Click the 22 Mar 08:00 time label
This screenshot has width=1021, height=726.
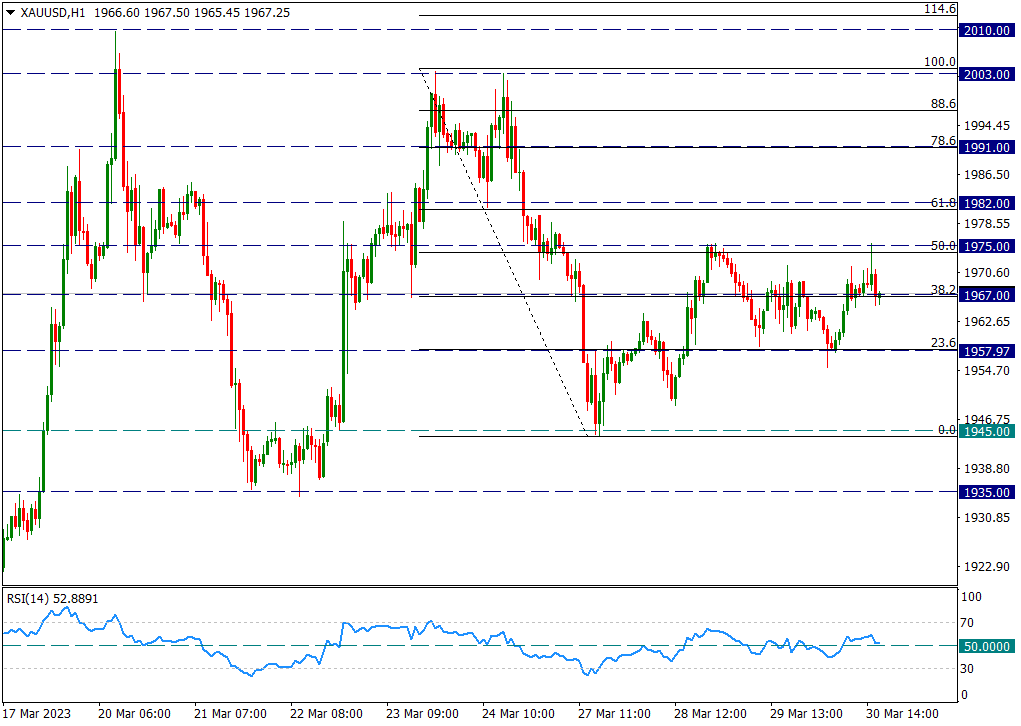pyautogui.click(x=326, y=714)
